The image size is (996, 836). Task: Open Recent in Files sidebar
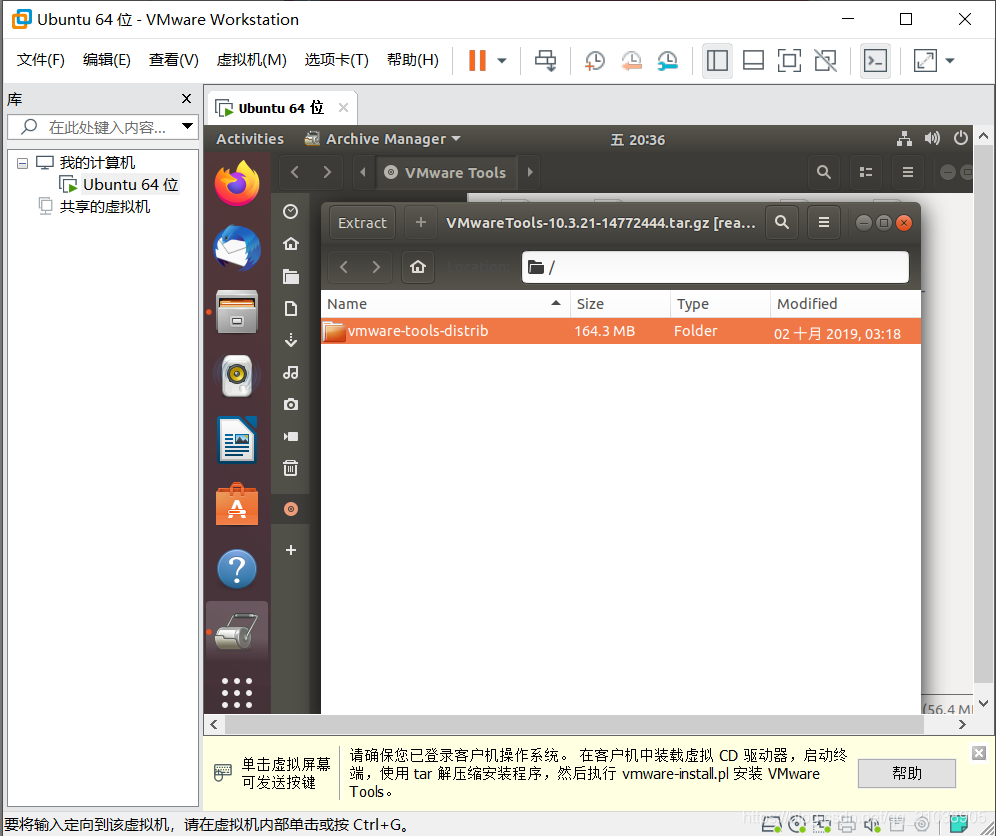290,212
